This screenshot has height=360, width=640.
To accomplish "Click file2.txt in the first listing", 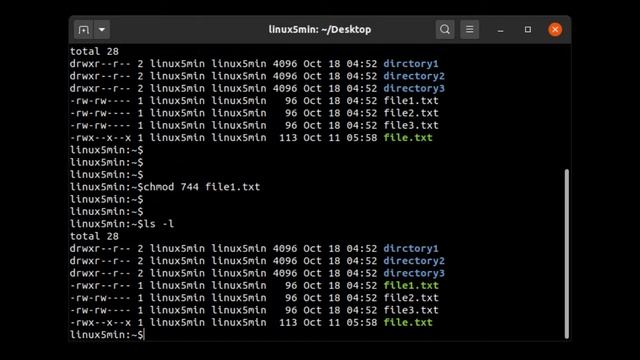I will click(x=411, y=113).
